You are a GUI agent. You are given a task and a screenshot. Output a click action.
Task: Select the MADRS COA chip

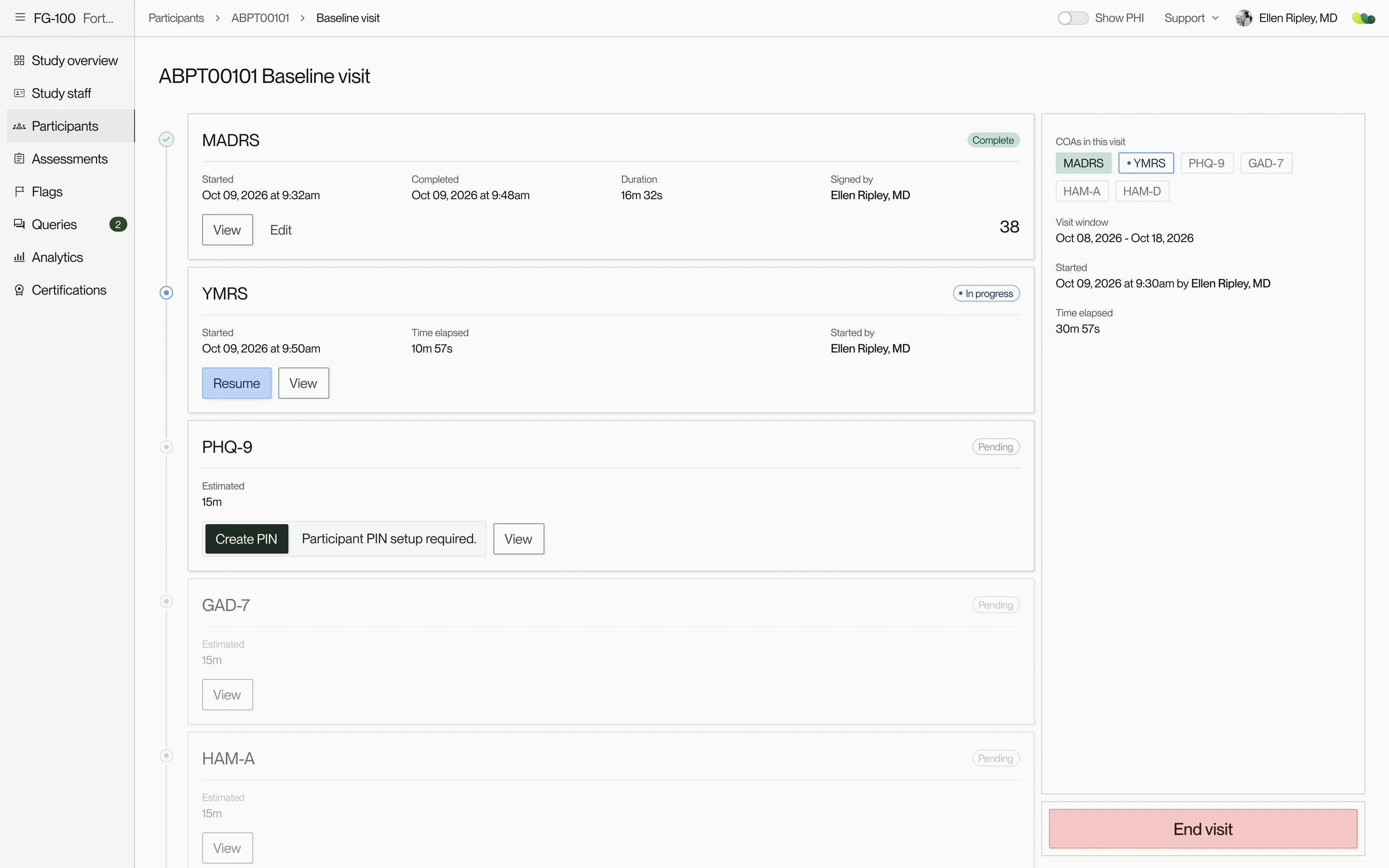pos(1083,163)
